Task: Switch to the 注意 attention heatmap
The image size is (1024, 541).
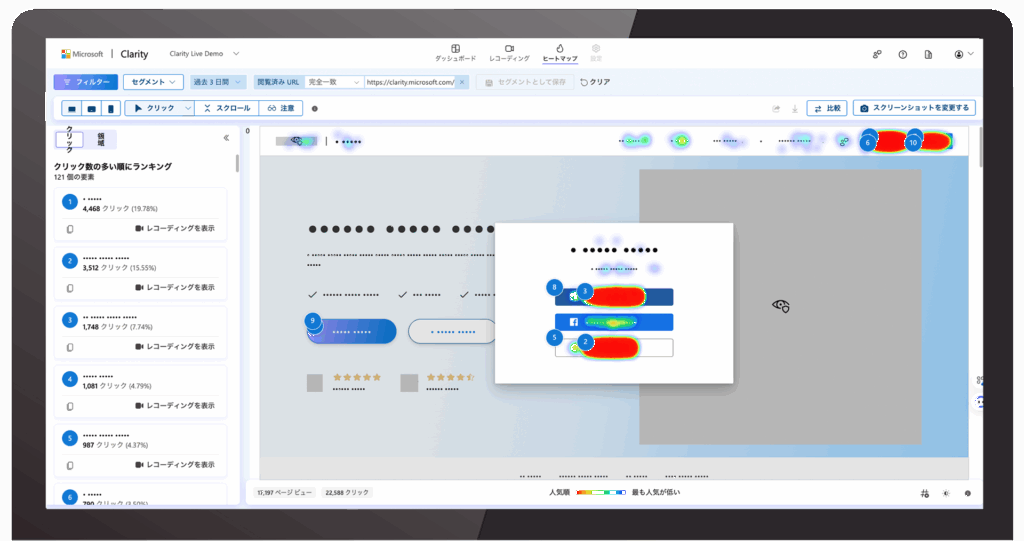Action: (281, 108)
